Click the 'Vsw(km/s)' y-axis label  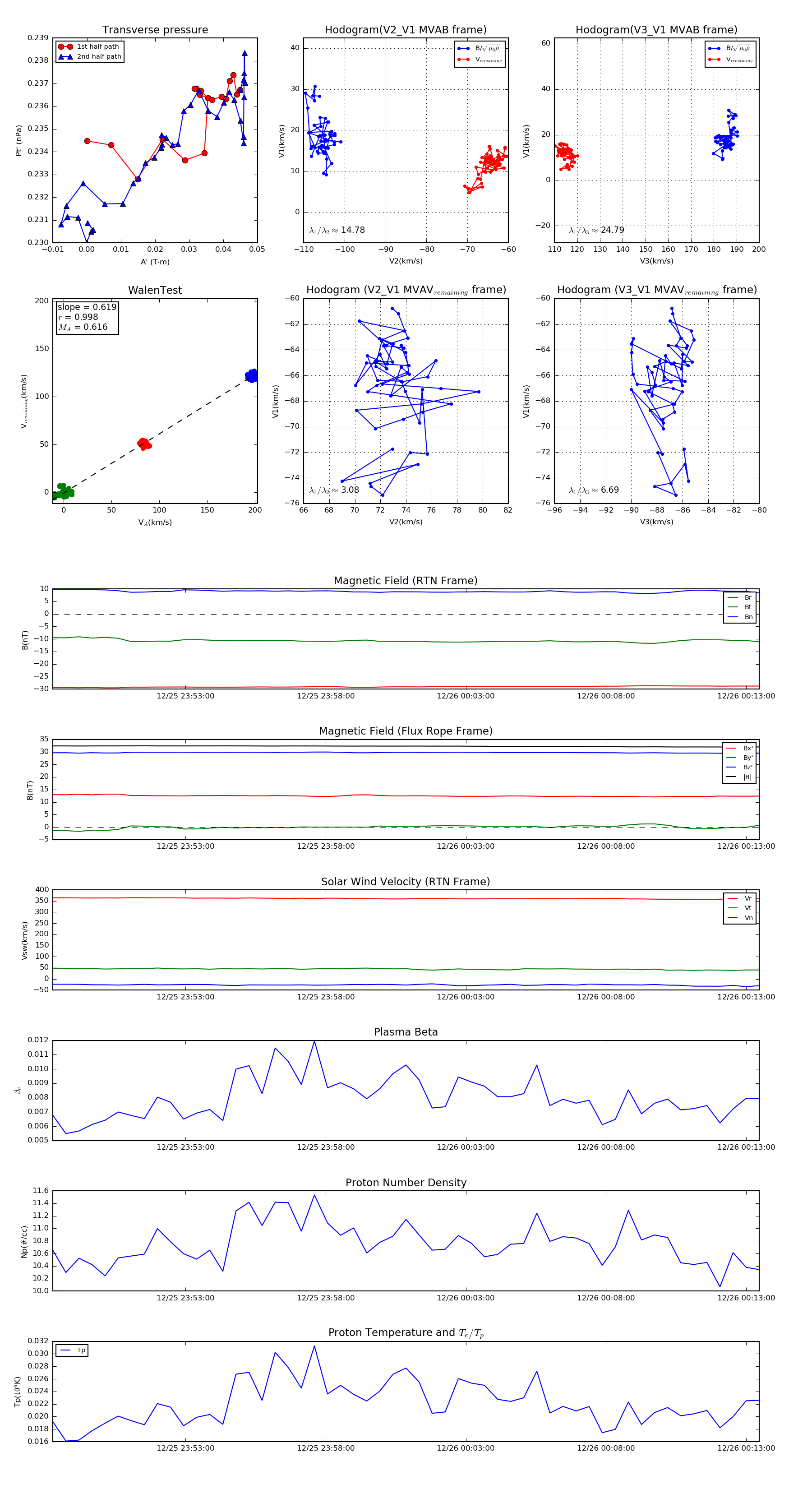coord(24,941)
